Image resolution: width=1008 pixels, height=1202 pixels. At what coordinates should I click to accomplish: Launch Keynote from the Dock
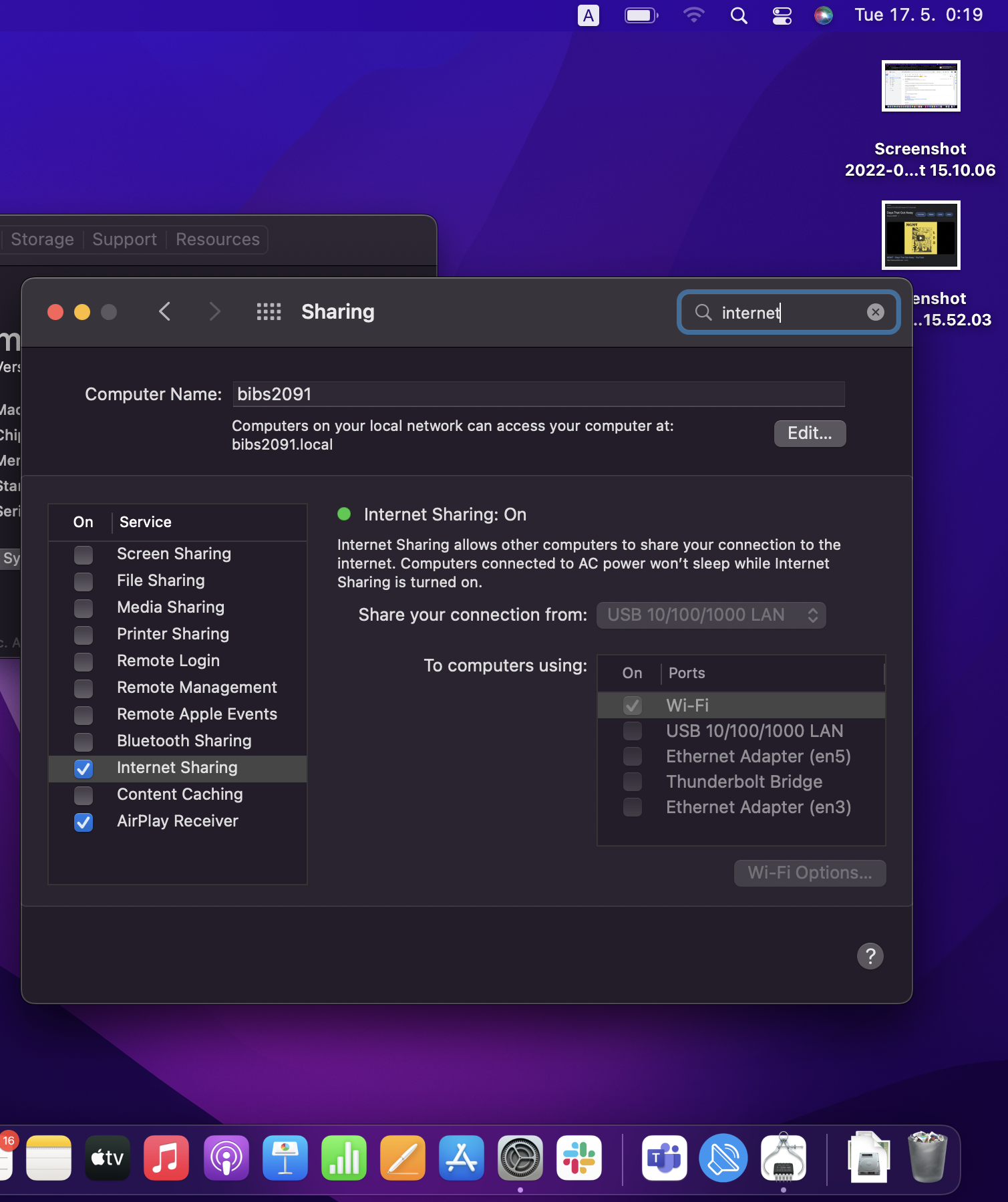[285, 1158]
